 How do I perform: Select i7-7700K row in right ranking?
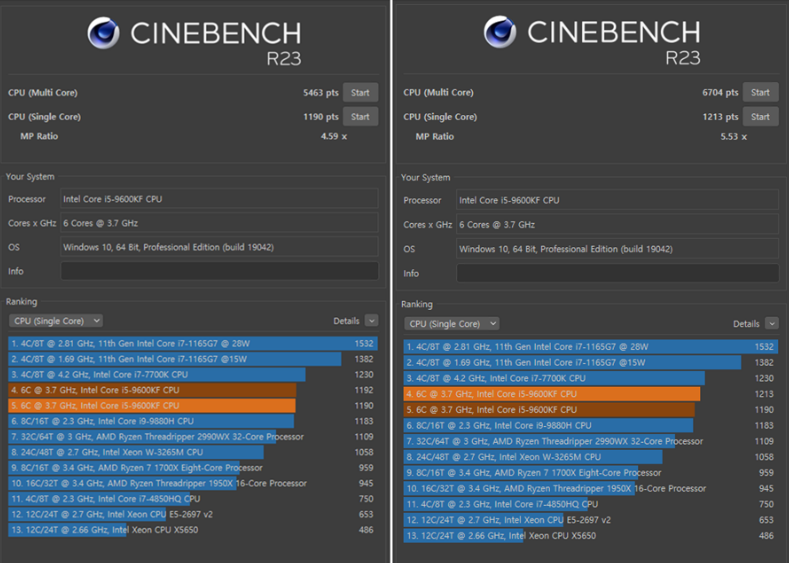click(591, 378)
